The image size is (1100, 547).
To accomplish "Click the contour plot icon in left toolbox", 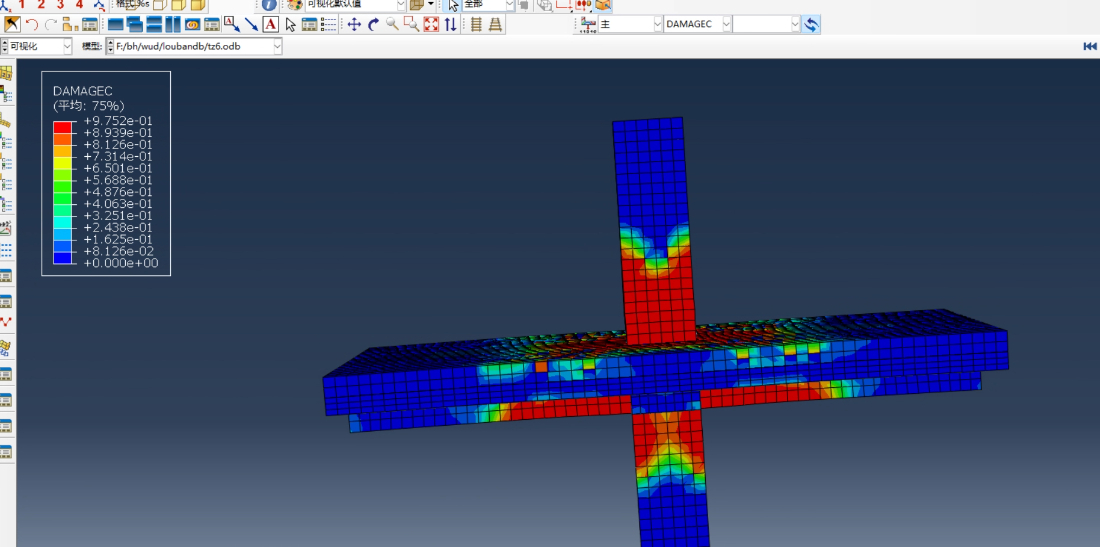I will tap(6, 93).
